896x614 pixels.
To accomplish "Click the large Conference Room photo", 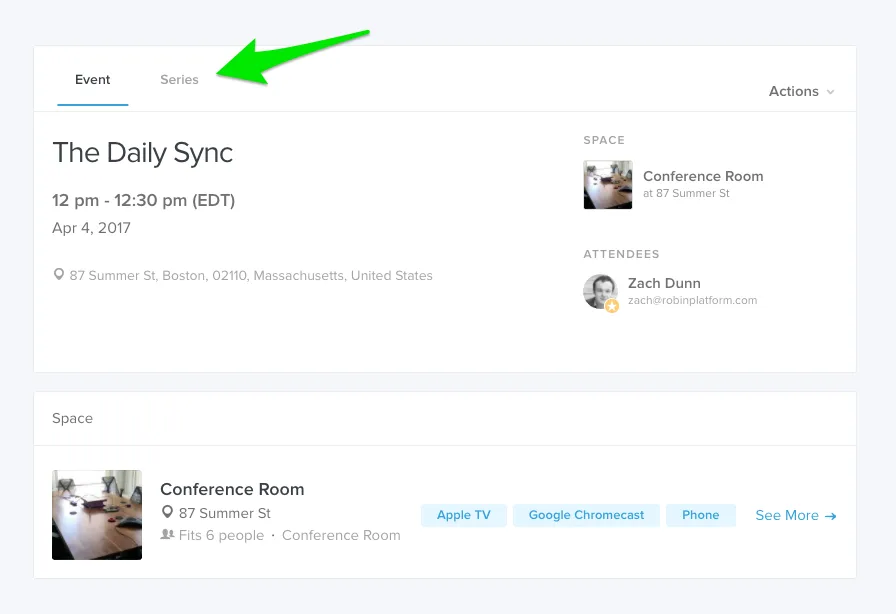I will [97, 515].
